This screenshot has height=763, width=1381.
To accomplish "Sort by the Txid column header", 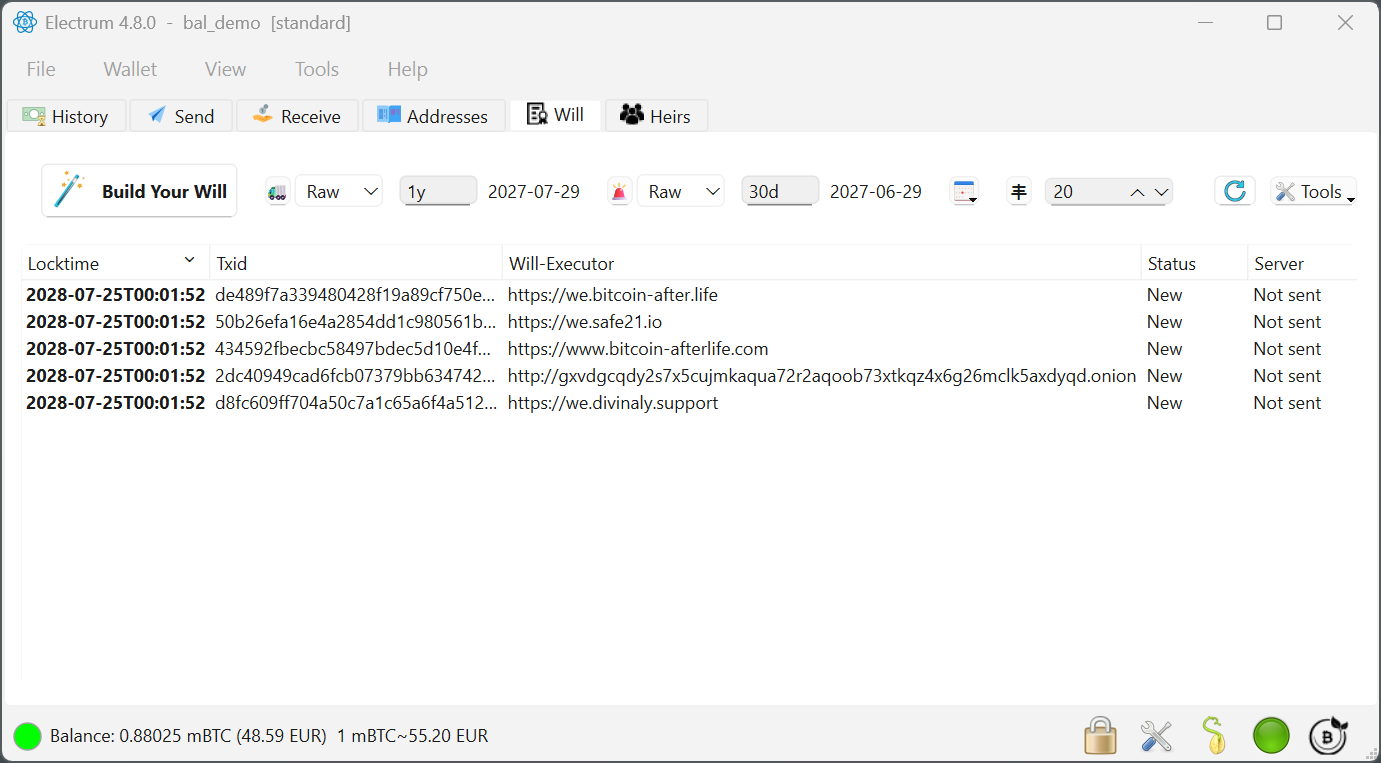I will (x=356, y=264).
